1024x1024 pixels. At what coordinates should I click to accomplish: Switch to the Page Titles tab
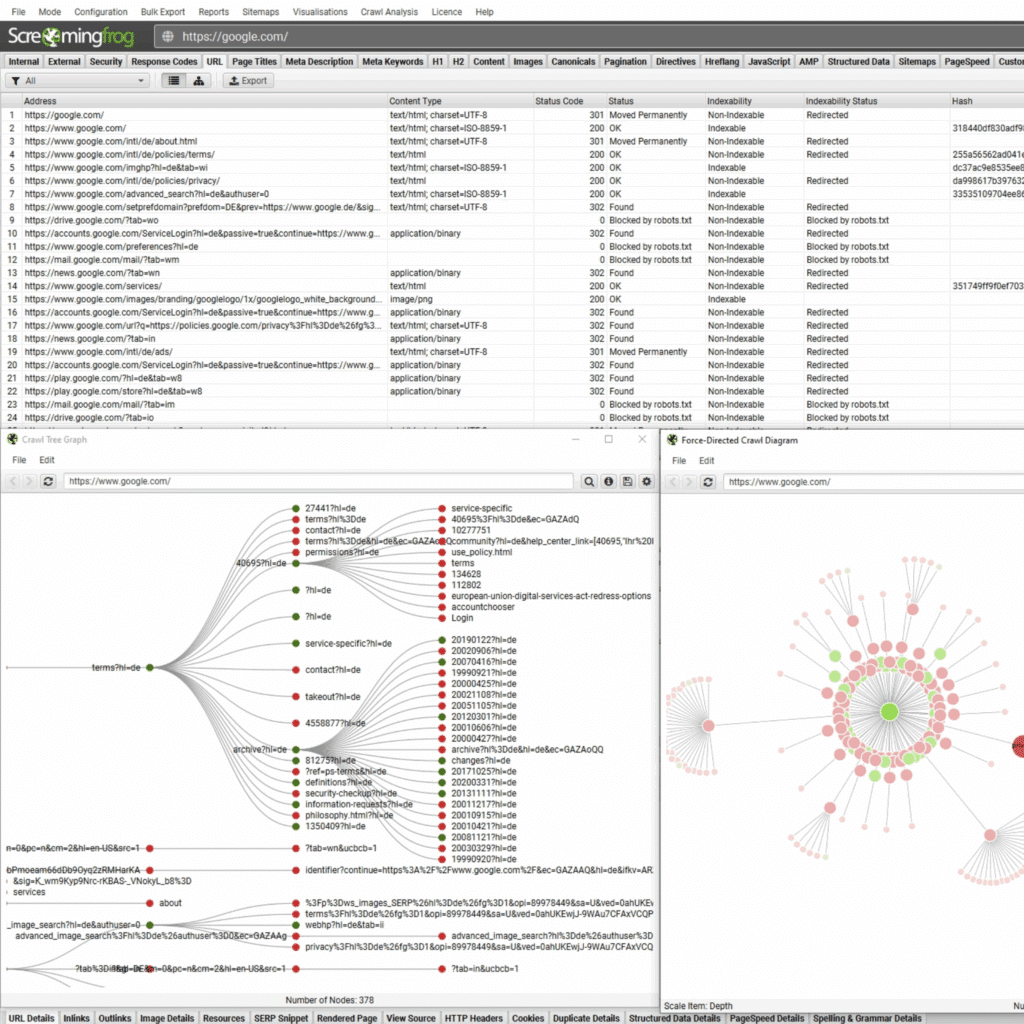(254, 61)
